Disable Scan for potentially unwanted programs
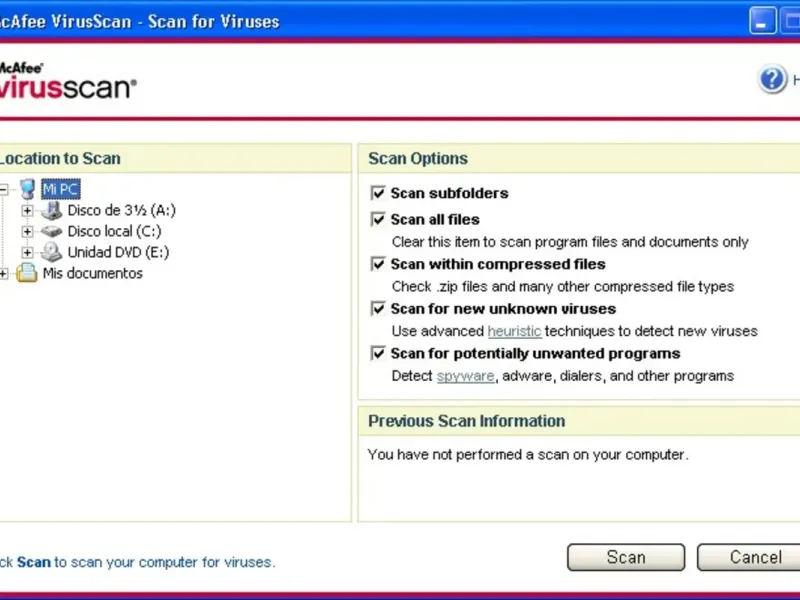This screenshot has height=600, width=800. tap(378, 354)
